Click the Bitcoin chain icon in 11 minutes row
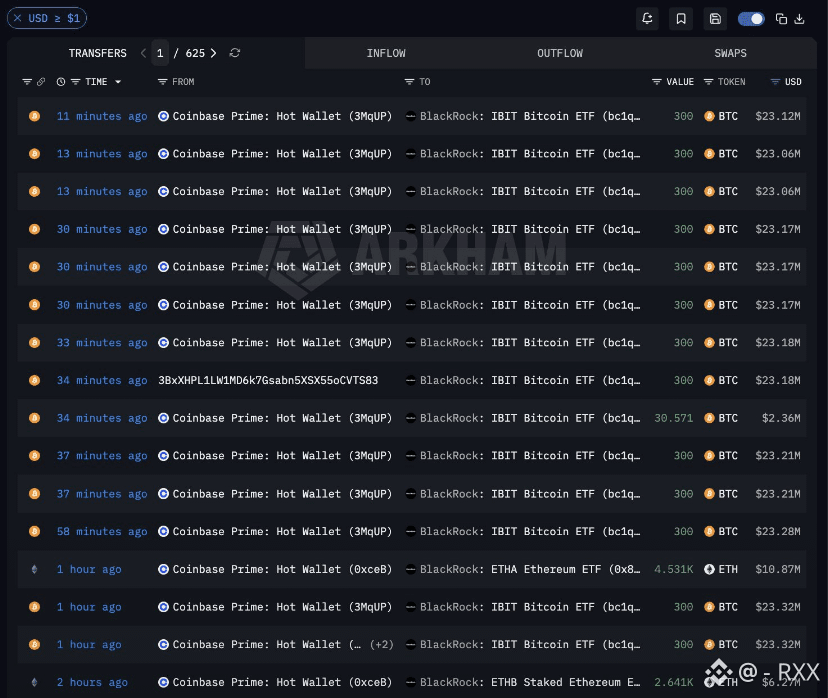The width and height of the screenshot is (828, 698). click(x=34, y=116)
